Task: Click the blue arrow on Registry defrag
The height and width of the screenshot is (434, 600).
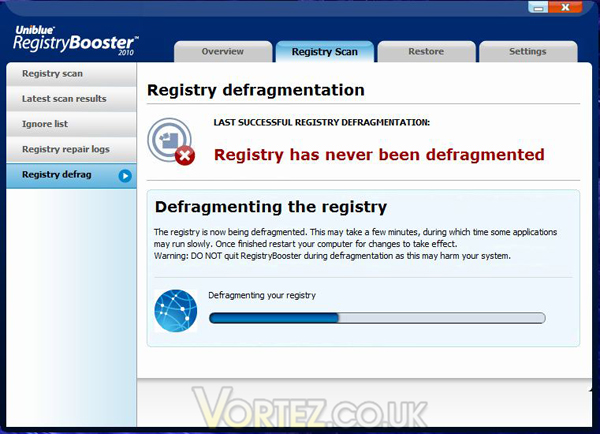Action: [125, 176]
